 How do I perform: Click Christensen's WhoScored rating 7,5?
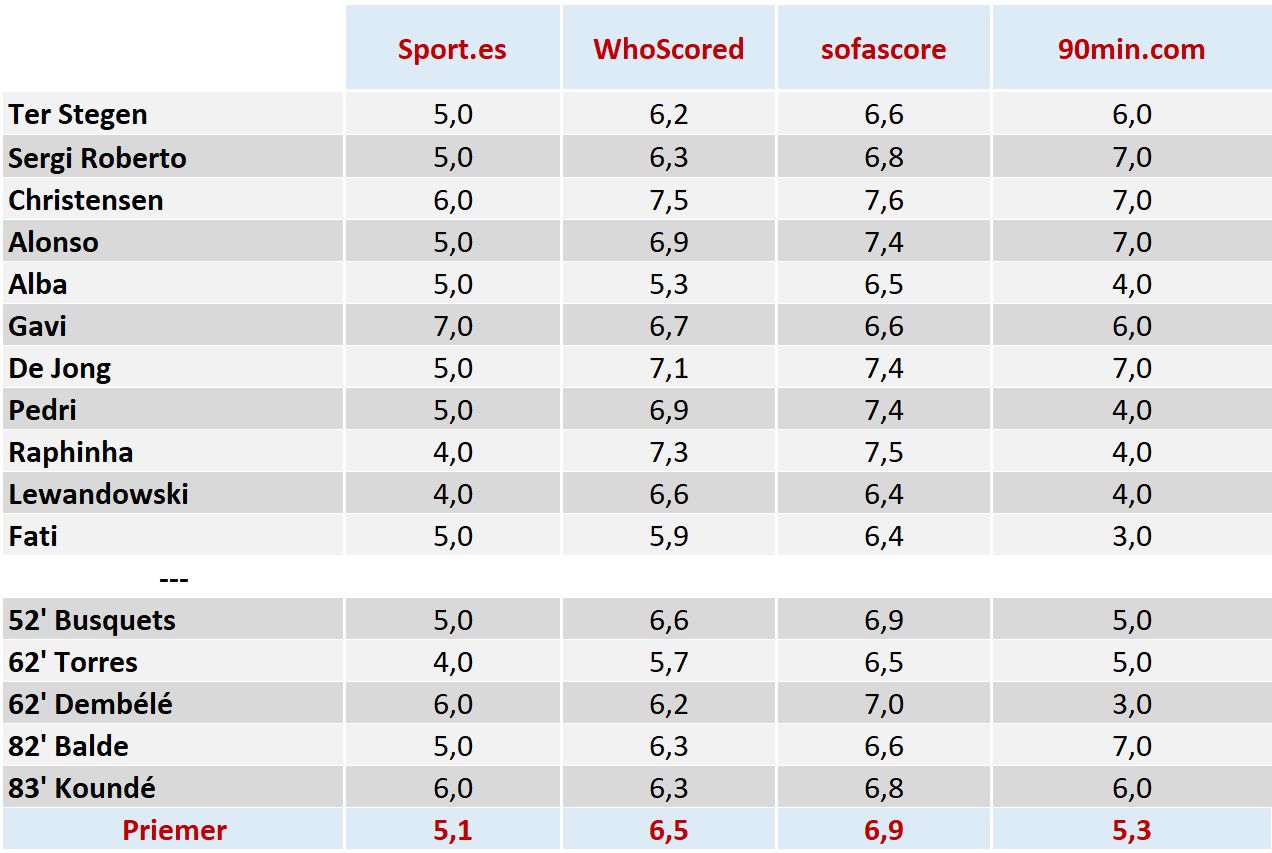[x=668, y=200]
